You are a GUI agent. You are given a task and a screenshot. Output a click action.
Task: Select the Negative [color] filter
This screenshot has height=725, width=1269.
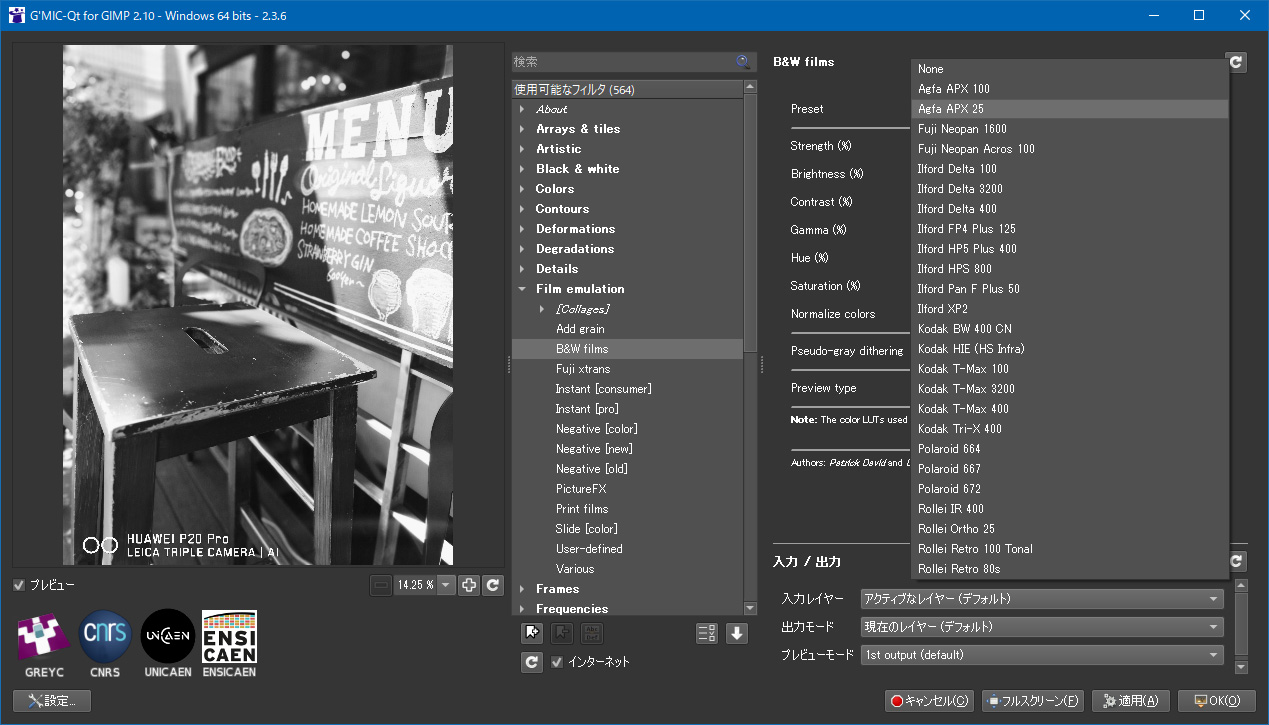coord(596,429)
